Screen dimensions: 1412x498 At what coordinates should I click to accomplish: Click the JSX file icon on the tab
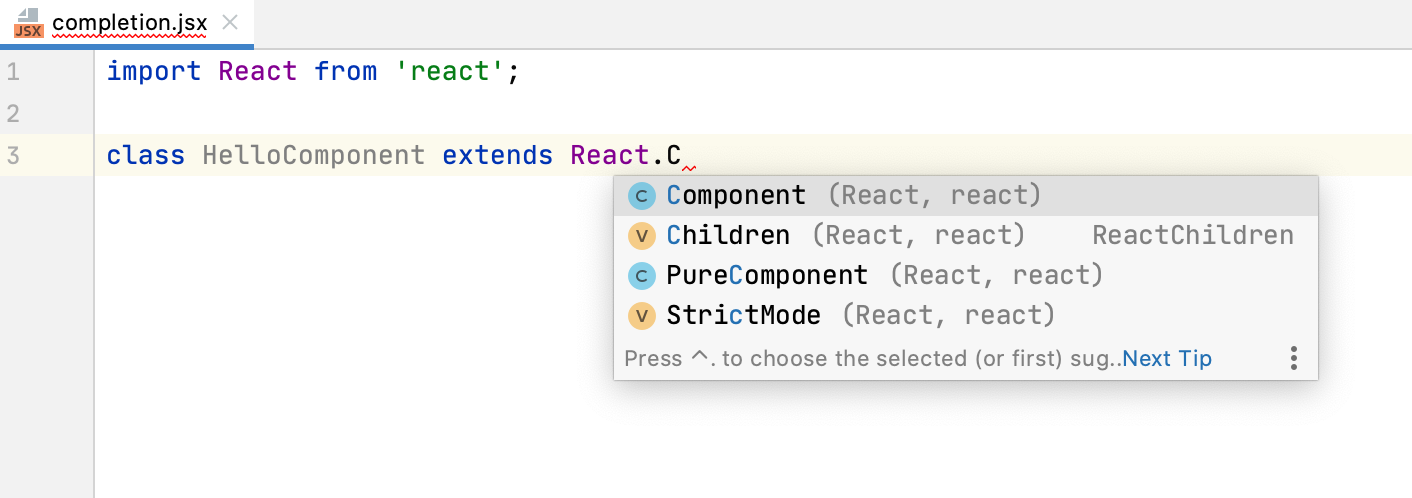pos(27,23)
